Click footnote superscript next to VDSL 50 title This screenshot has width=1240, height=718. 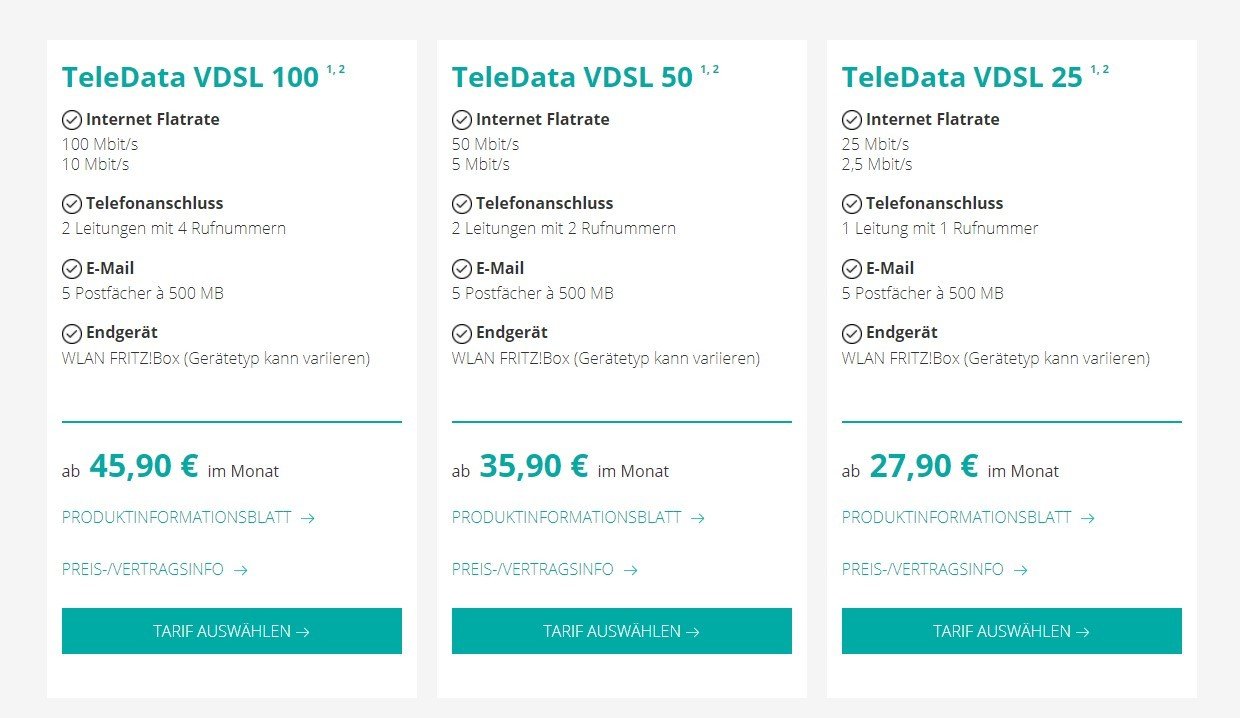(709, 70)
